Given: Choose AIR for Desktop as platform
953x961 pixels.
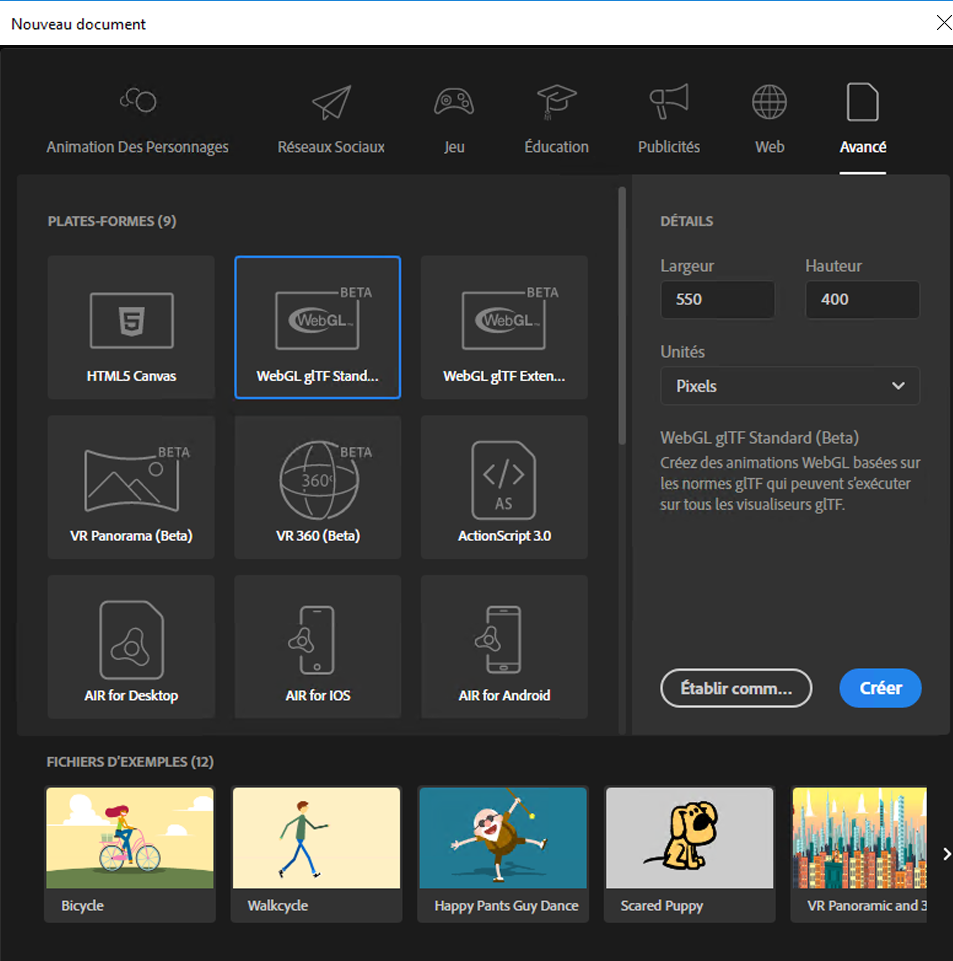Looking at the screenshot, I should 130,646.
